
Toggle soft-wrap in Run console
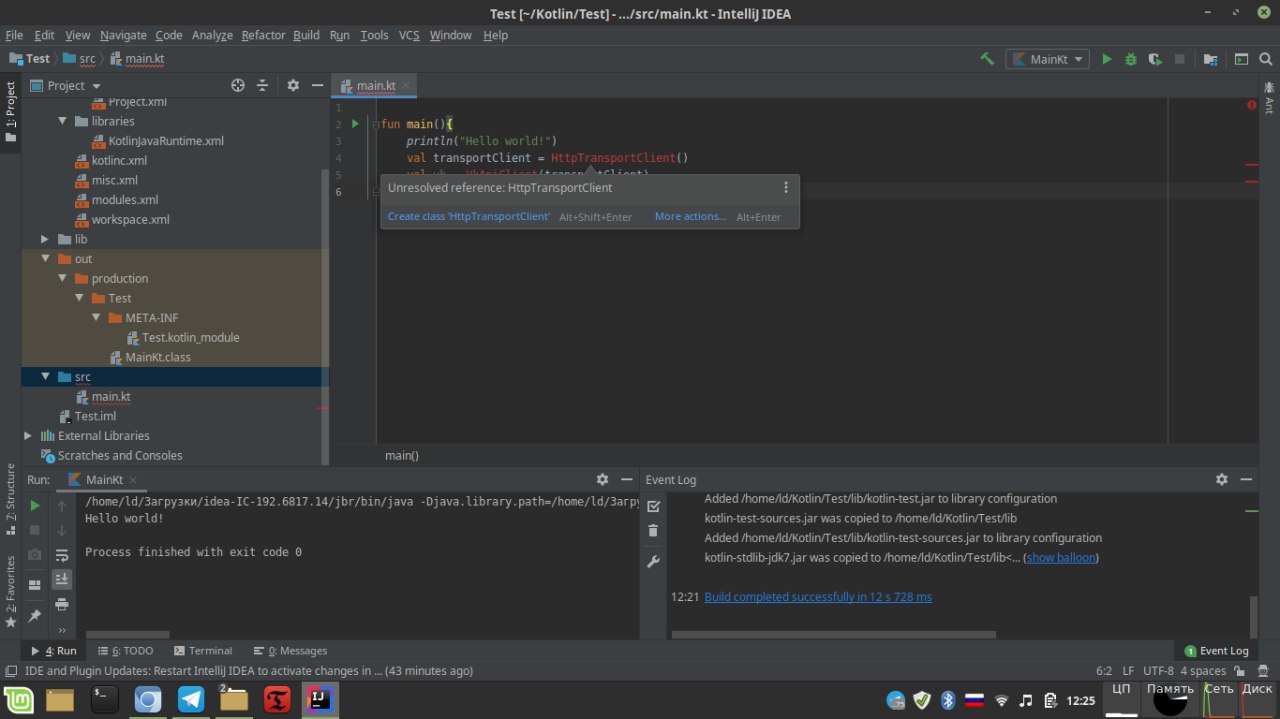(62, 555)
